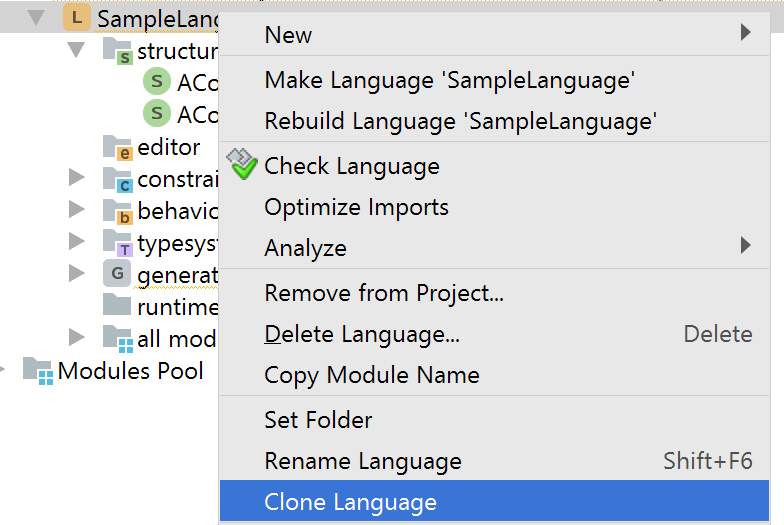The image size is (784, 525).
Task: Collapse the SampleLanguage tree node
Action: point(37,18)
